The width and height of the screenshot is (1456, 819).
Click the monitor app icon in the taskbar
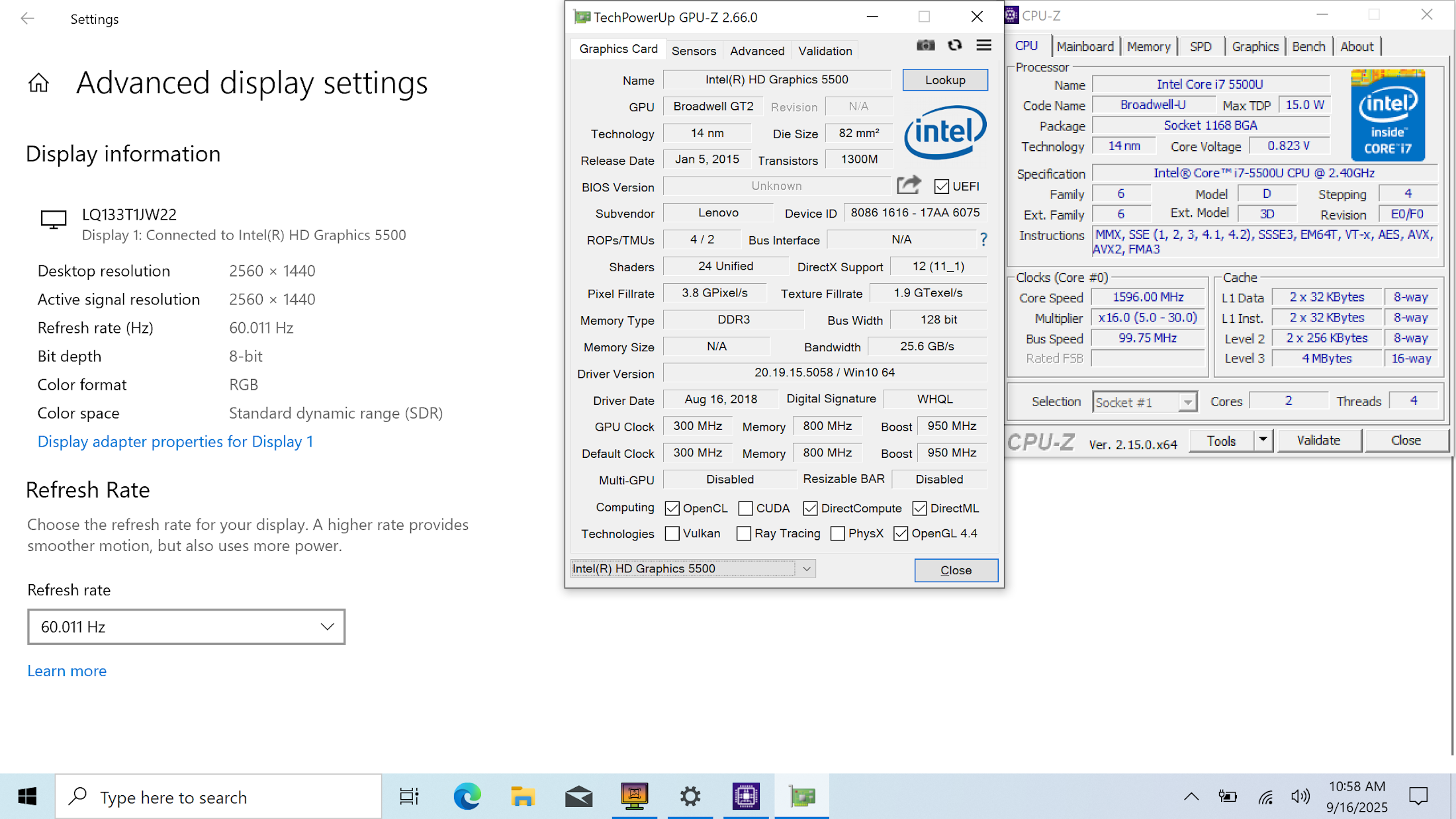[635, 797]
